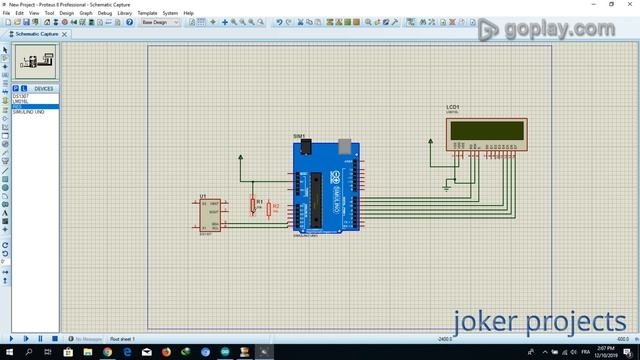This screenshot has width=640, height=360.
Task: Select the Text (A) tool in left toolbar
Action: 5,213
